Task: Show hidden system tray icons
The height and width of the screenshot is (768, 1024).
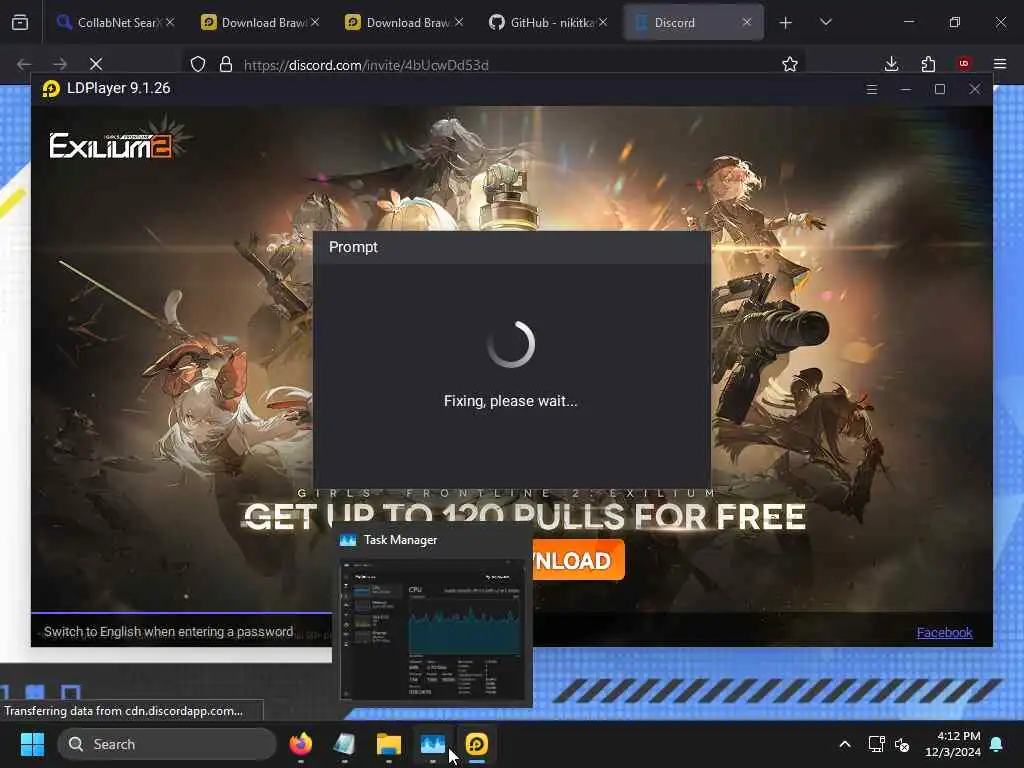Action: 844,744
